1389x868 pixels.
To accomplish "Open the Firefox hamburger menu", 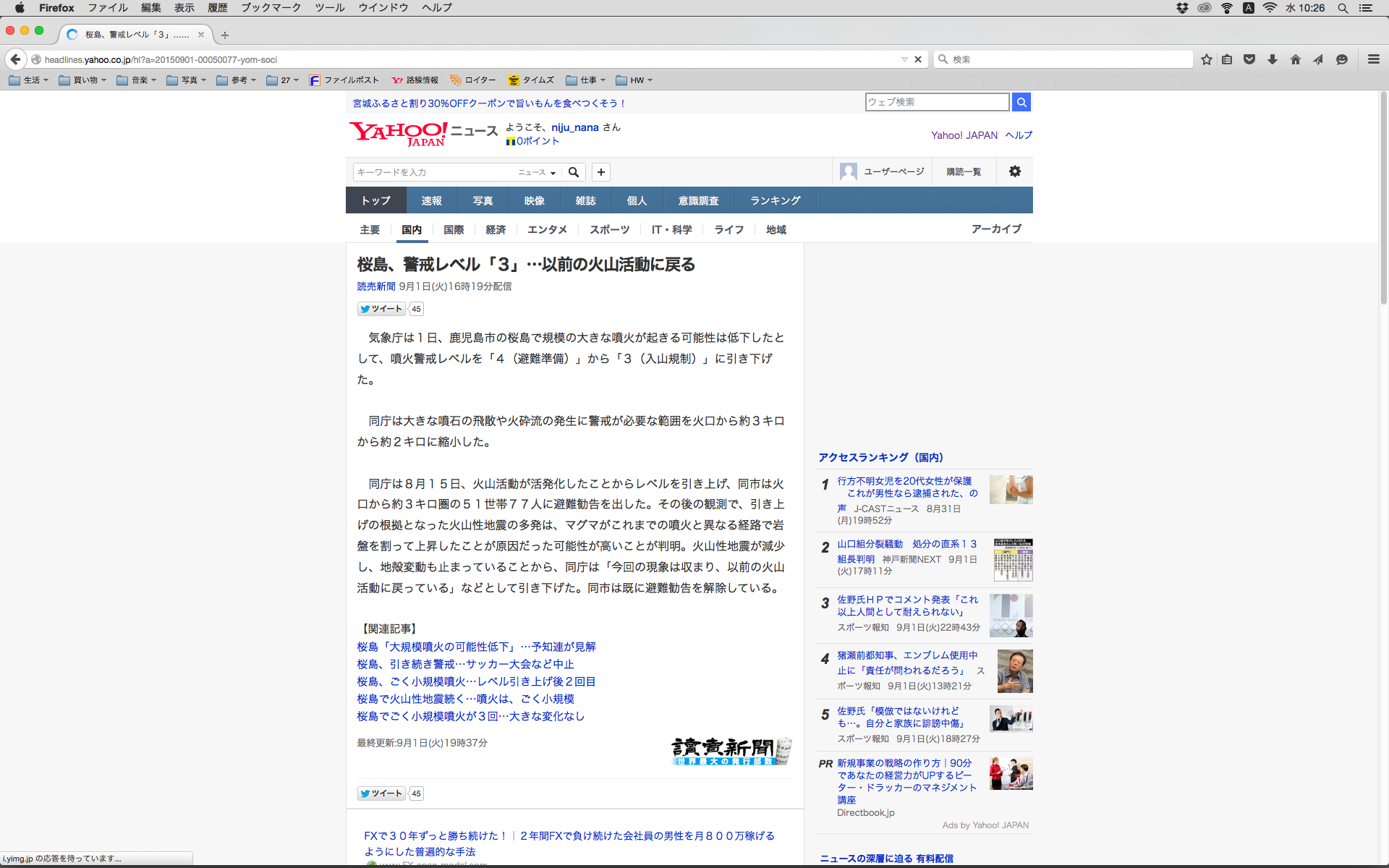I will [x=1373, y=59].
